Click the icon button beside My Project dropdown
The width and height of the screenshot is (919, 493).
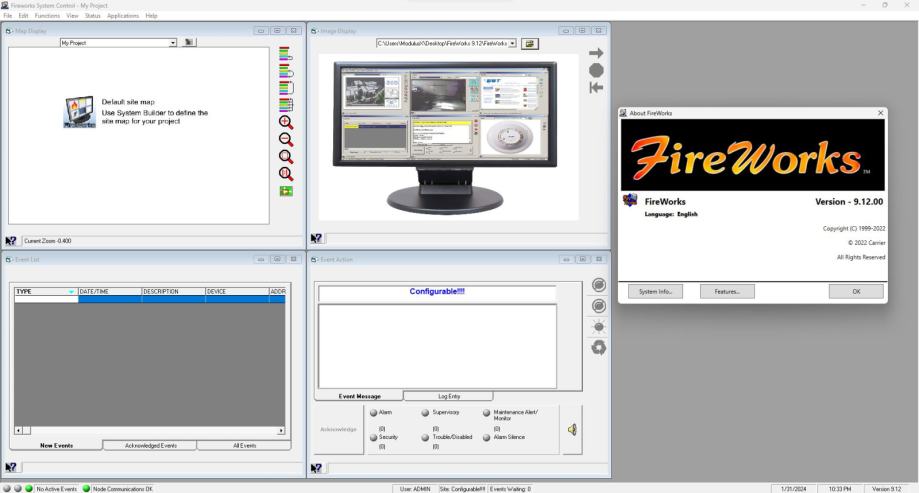189,42
